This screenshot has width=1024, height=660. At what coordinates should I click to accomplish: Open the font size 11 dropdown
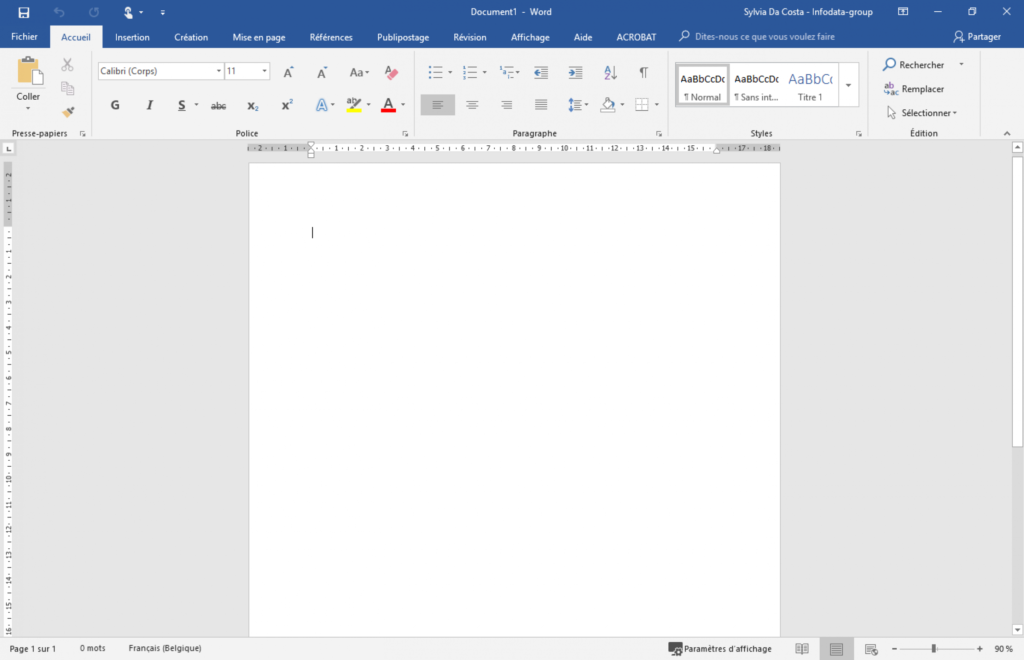[x=265, y=72]
